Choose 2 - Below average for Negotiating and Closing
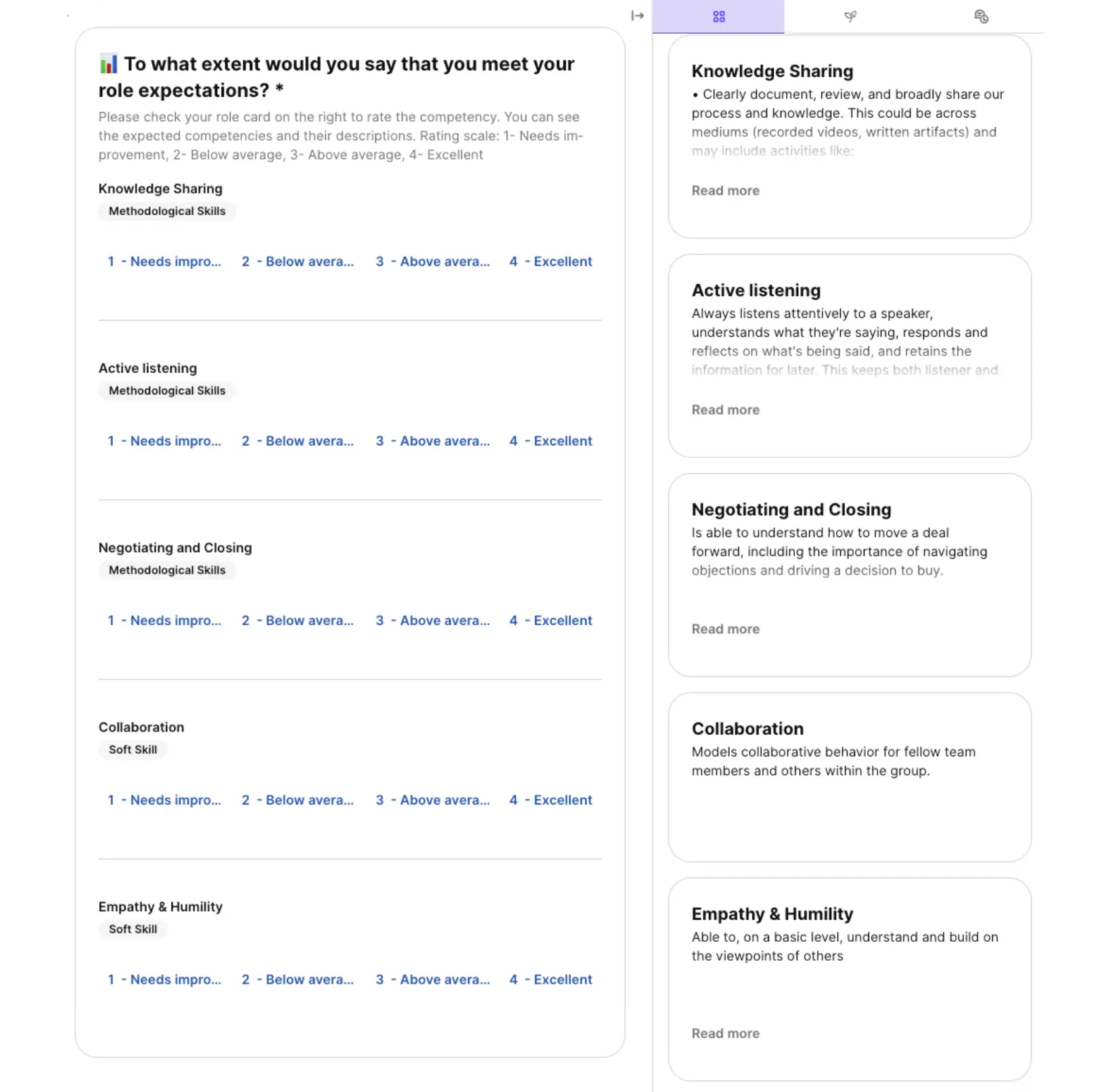Screen dimensions: 1108x1092 tap(298, 620)
